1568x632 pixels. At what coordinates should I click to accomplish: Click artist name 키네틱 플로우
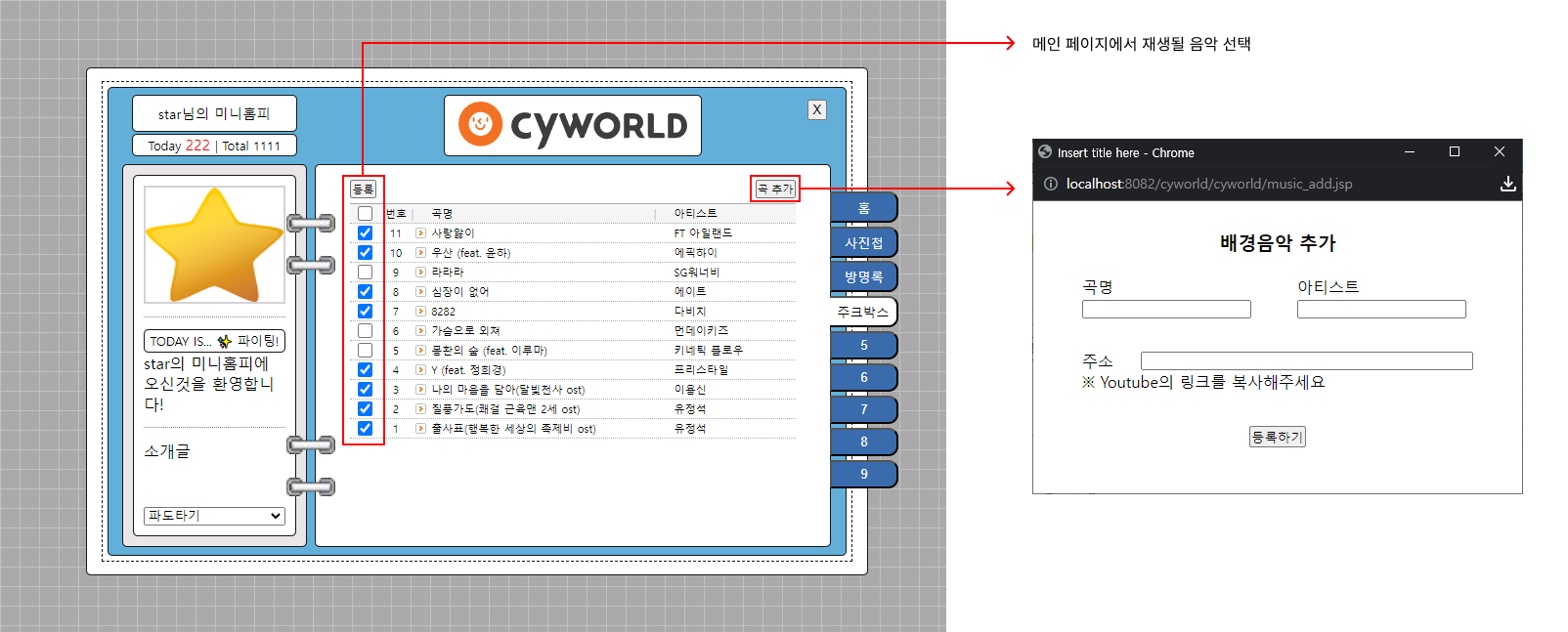(x=708, y=350)
